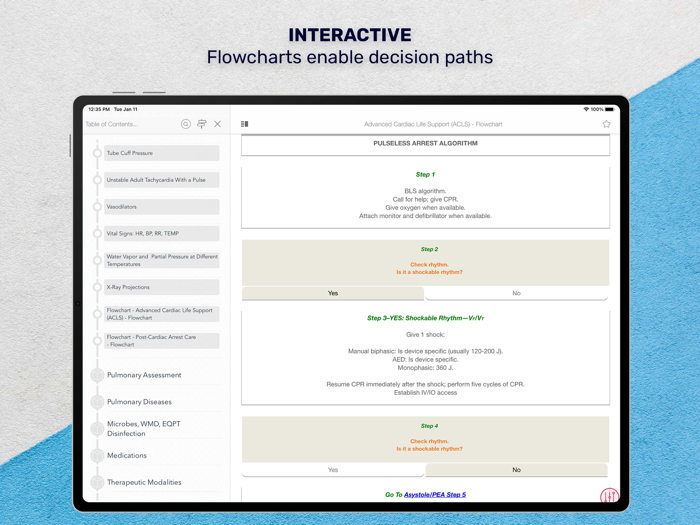
Task: Click the book icon beside Microbes, WMD section
Action: tap(97, 429)
